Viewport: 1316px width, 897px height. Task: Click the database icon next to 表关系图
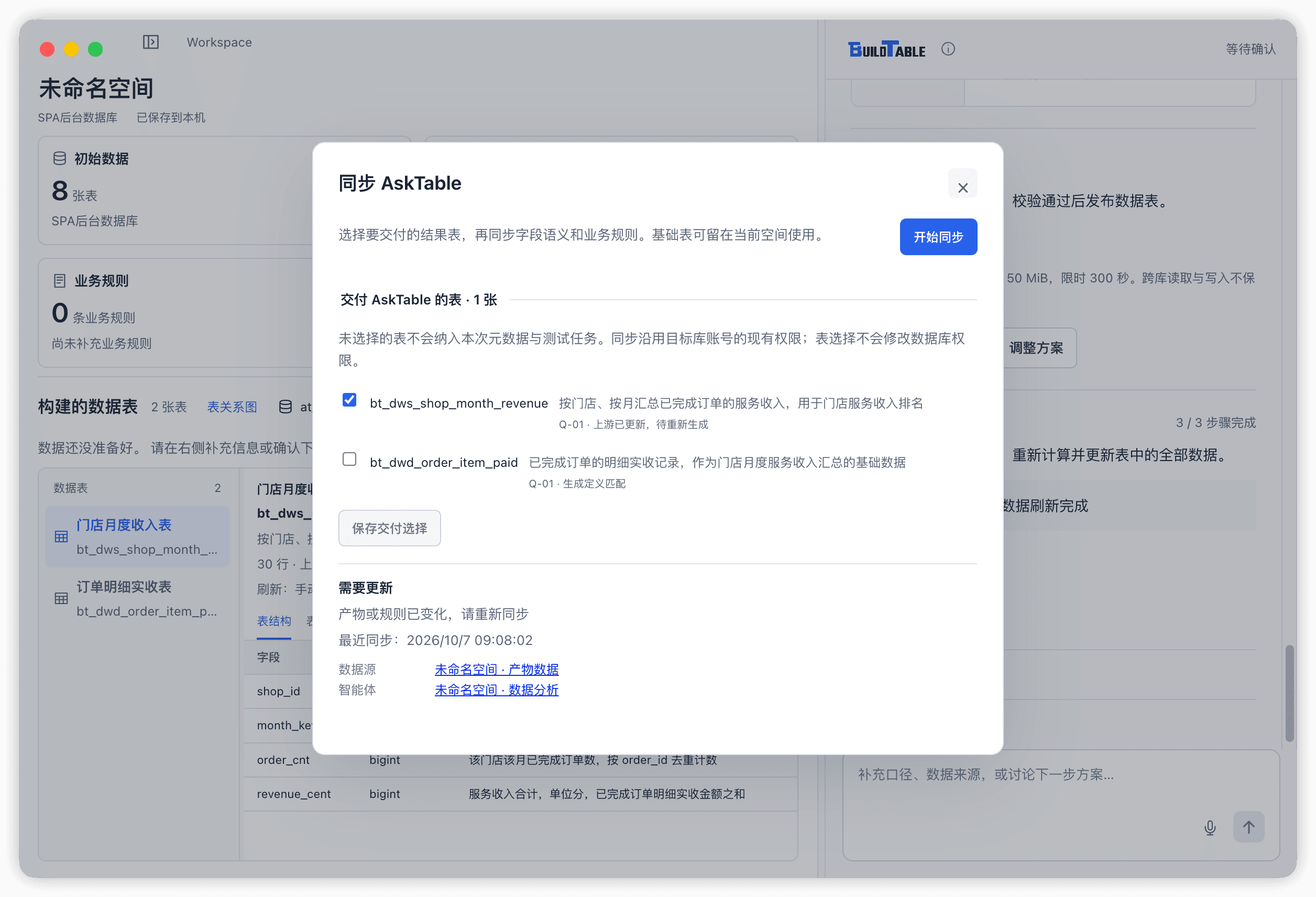coord(286,407)
